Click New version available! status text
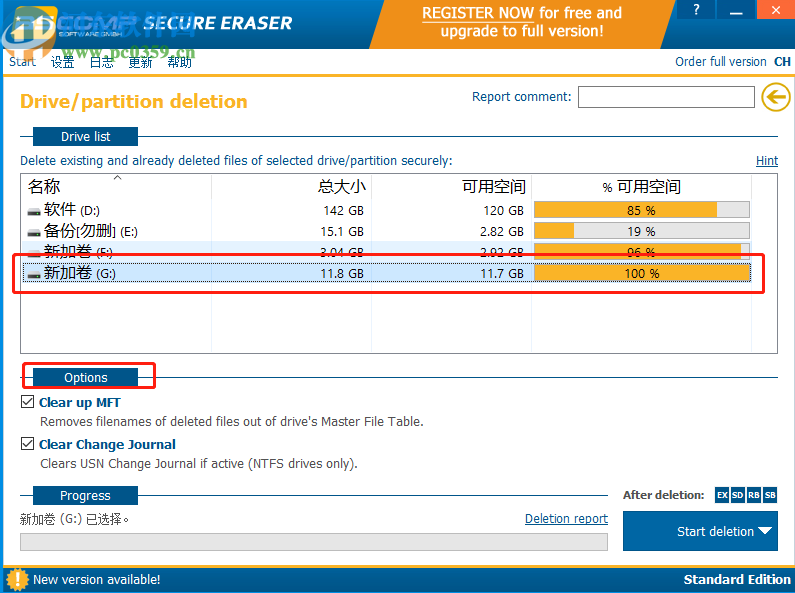Screen dimensions: 795x593 tap(96, 579)
